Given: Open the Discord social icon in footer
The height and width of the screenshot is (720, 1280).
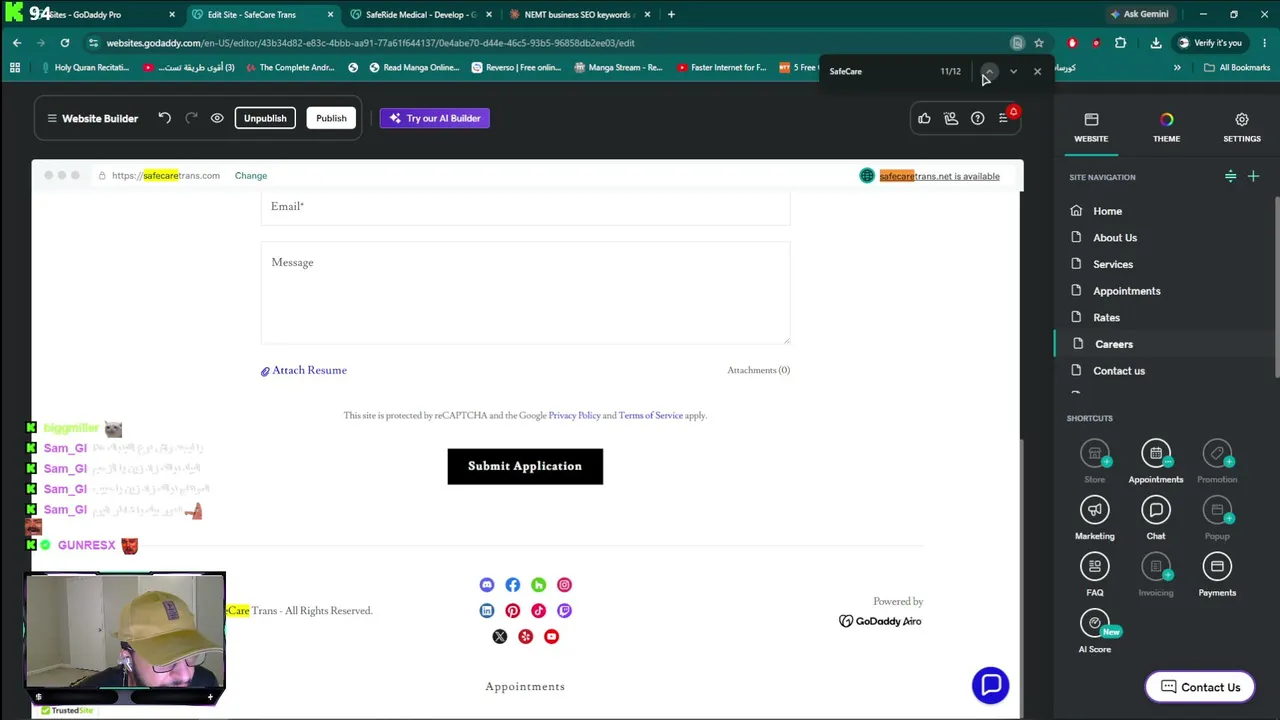Looking at the screenshot, I should [487, 585].
